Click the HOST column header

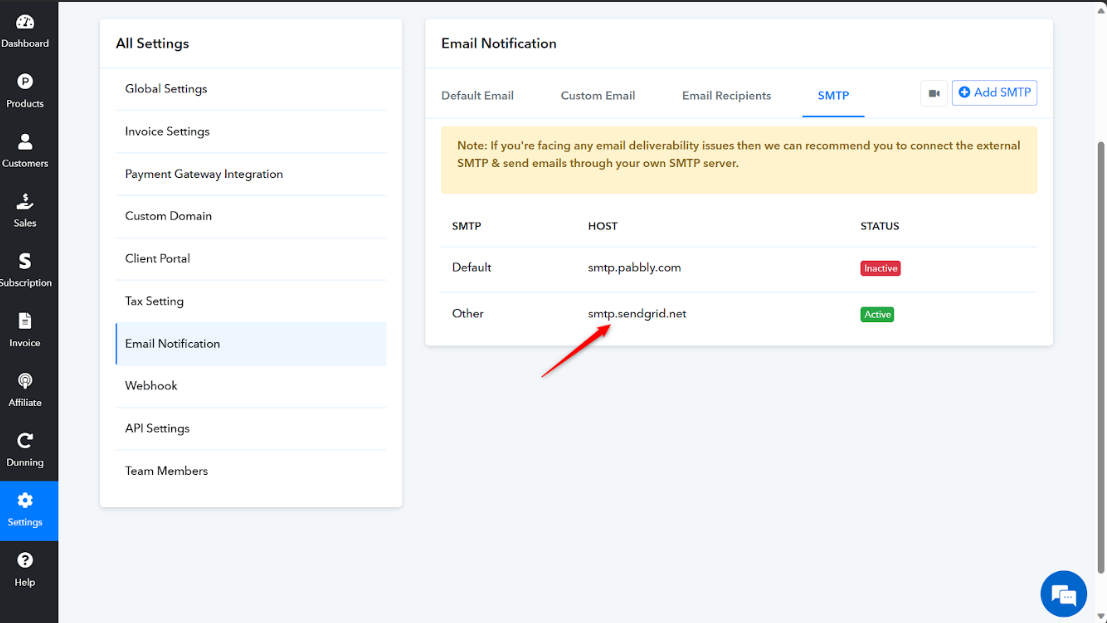click(x=602, y=226)
